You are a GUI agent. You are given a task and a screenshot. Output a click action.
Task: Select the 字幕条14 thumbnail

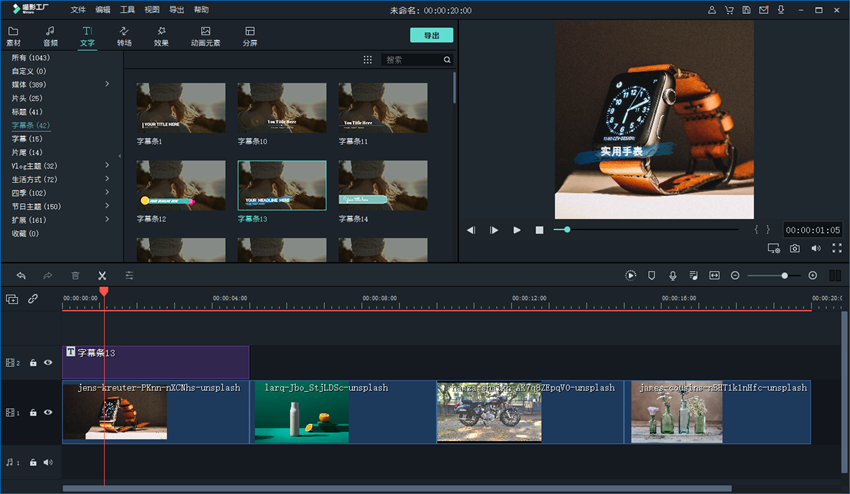pos(383,185)
